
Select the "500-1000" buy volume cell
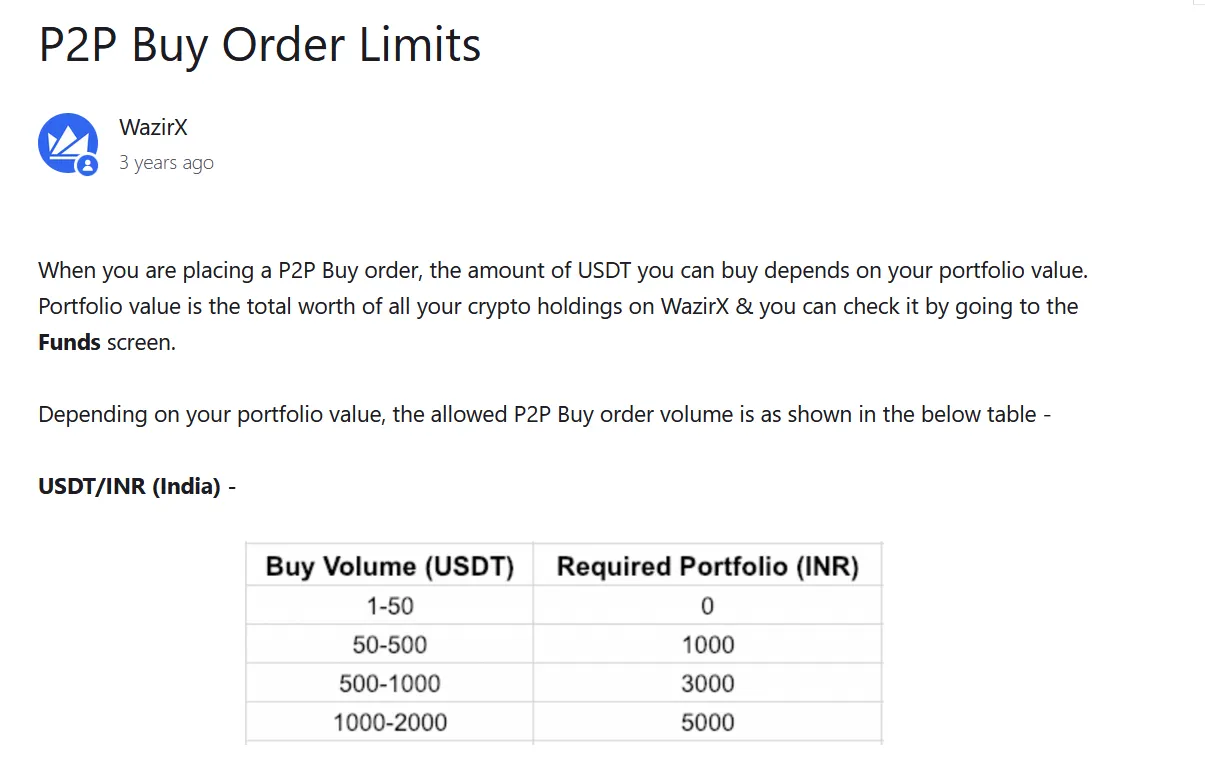pos(390,684)
